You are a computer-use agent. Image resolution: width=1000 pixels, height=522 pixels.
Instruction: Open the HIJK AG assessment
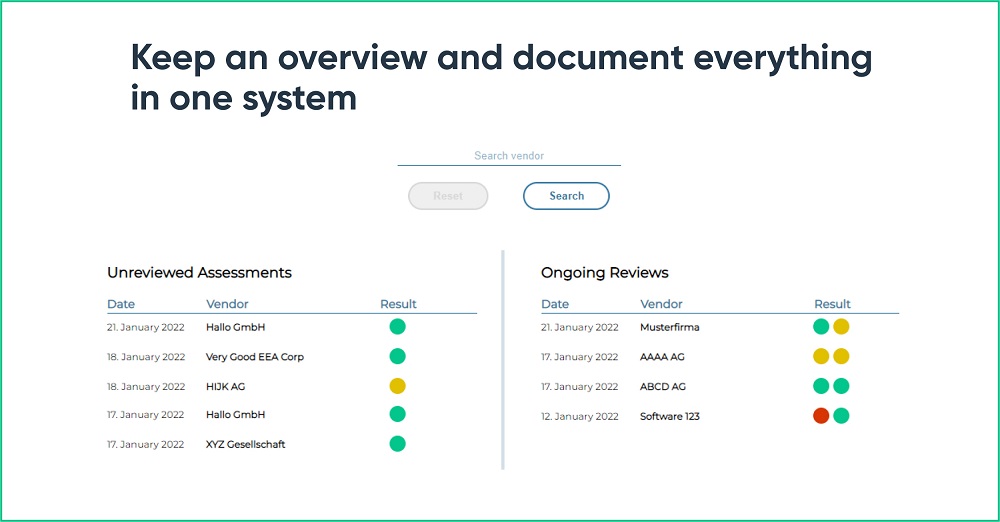(227, 386)
